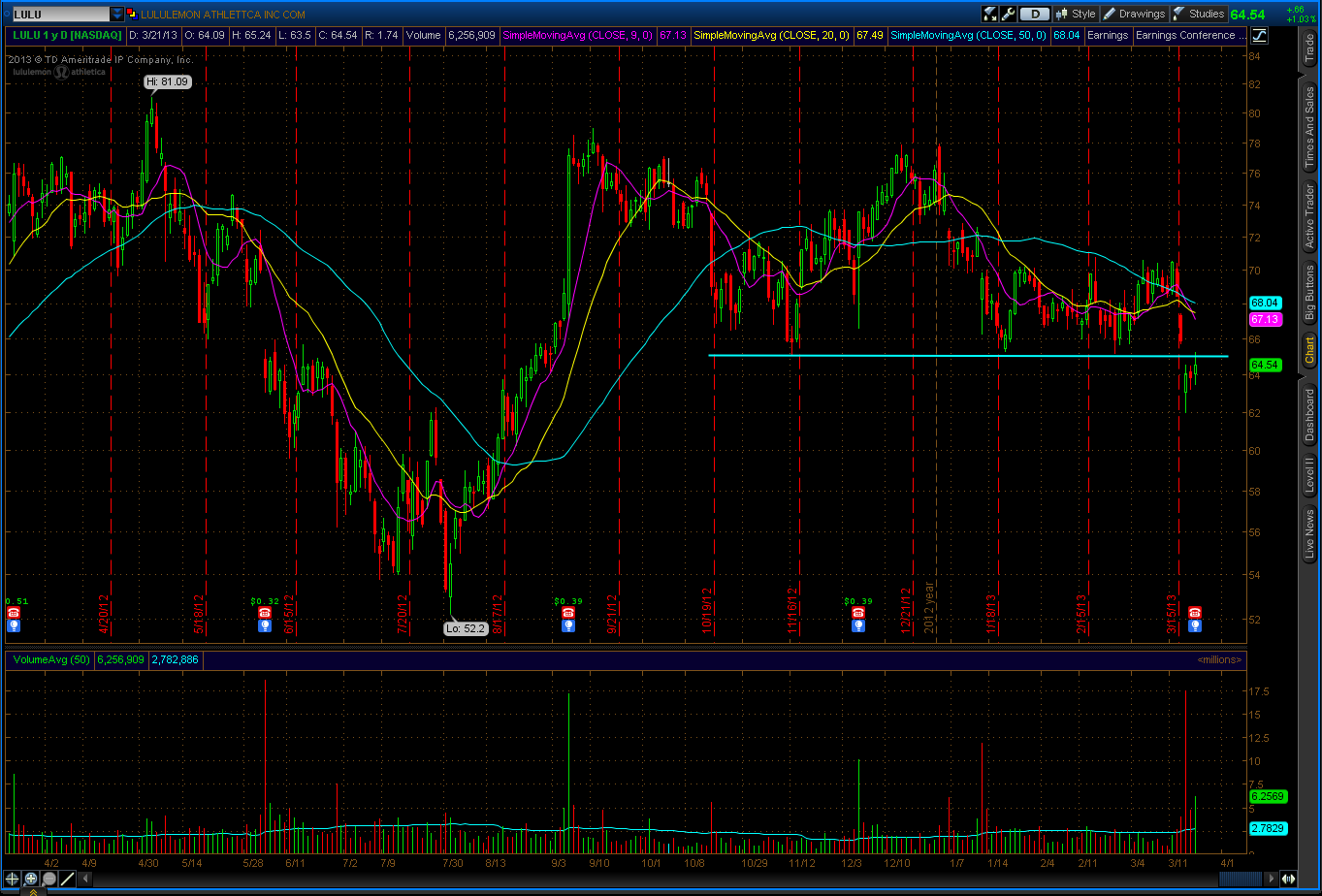Open the LULU symbol dropdown arrow
This screenshot has width=1322, height=896.
[117, 15]
